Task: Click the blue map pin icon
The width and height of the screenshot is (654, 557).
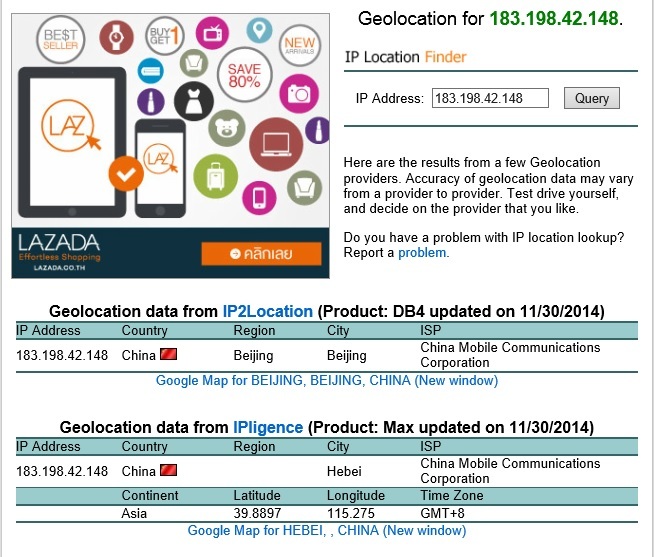Action: (259, 30)
